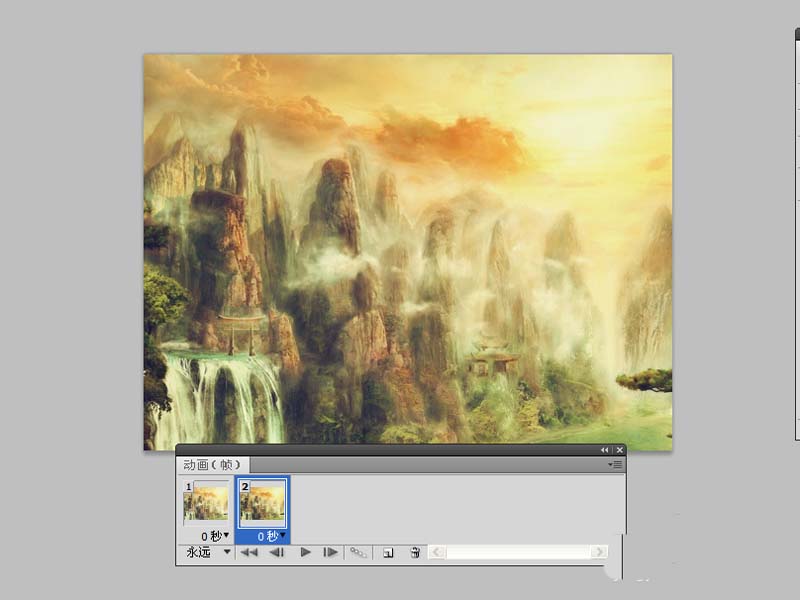The width and height of the screenshot is (800, 600).
Task: Click the landscape image on the canvas
Action: click(408, 252)
